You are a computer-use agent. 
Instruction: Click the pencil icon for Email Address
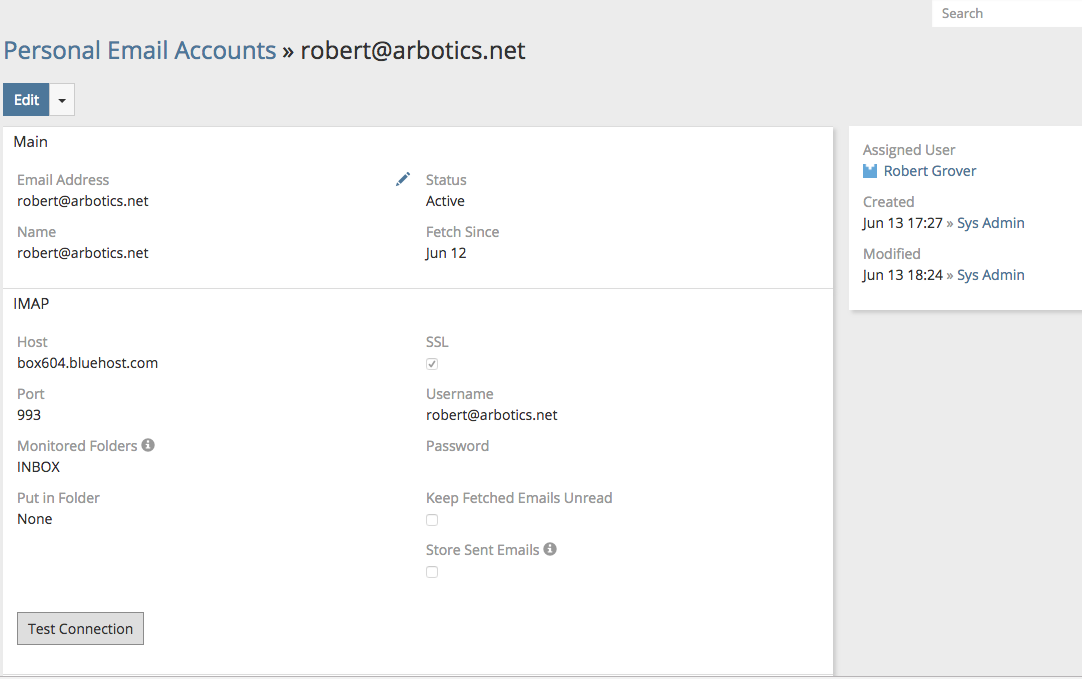point(403,179)
